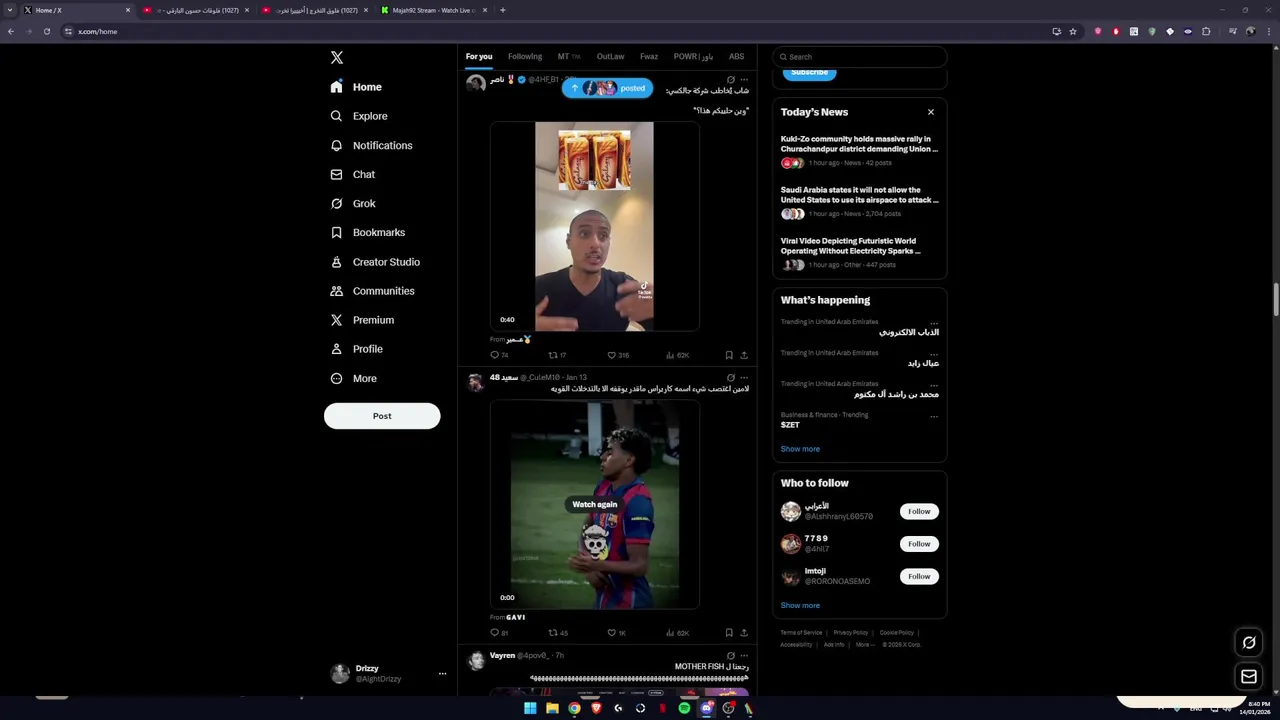Switch to the Majeh92 Stream browser tab

click(434, 10)
